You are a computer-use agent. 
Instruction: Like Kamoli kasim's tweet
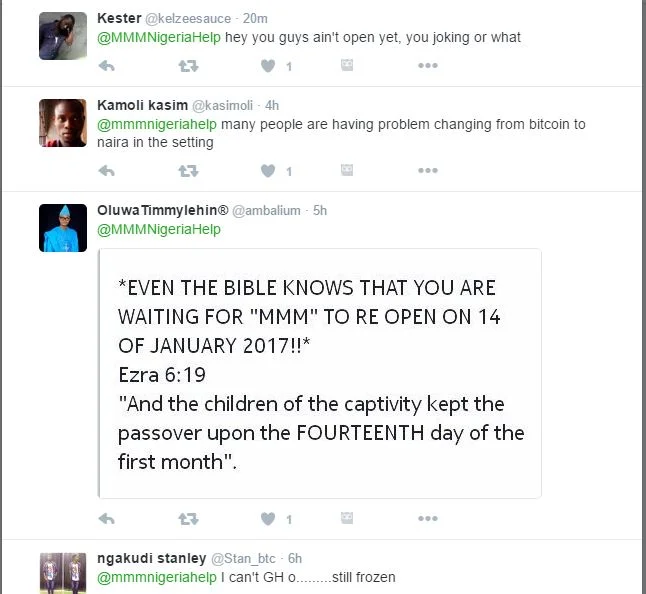[268, 171]
